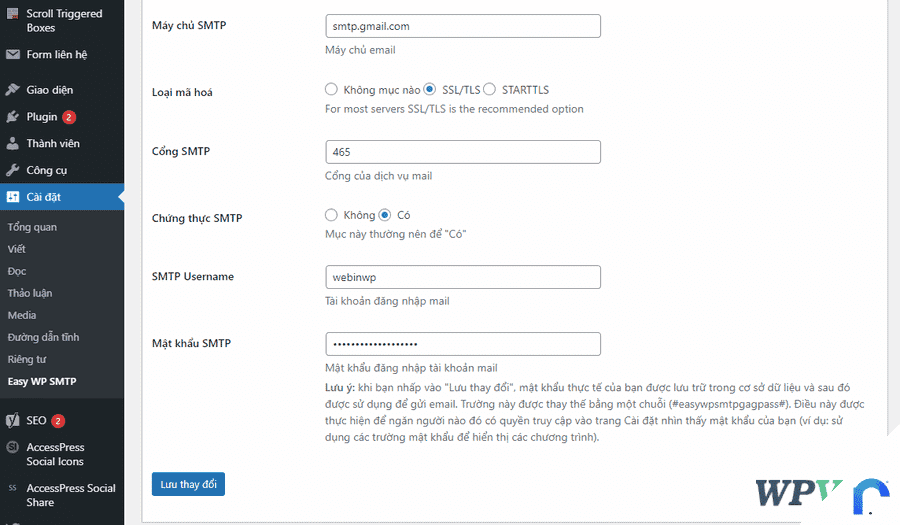Viewport: 900px width, 525px height.
Task: Click the Yoast SEO icon
Action: pos(13,421)
